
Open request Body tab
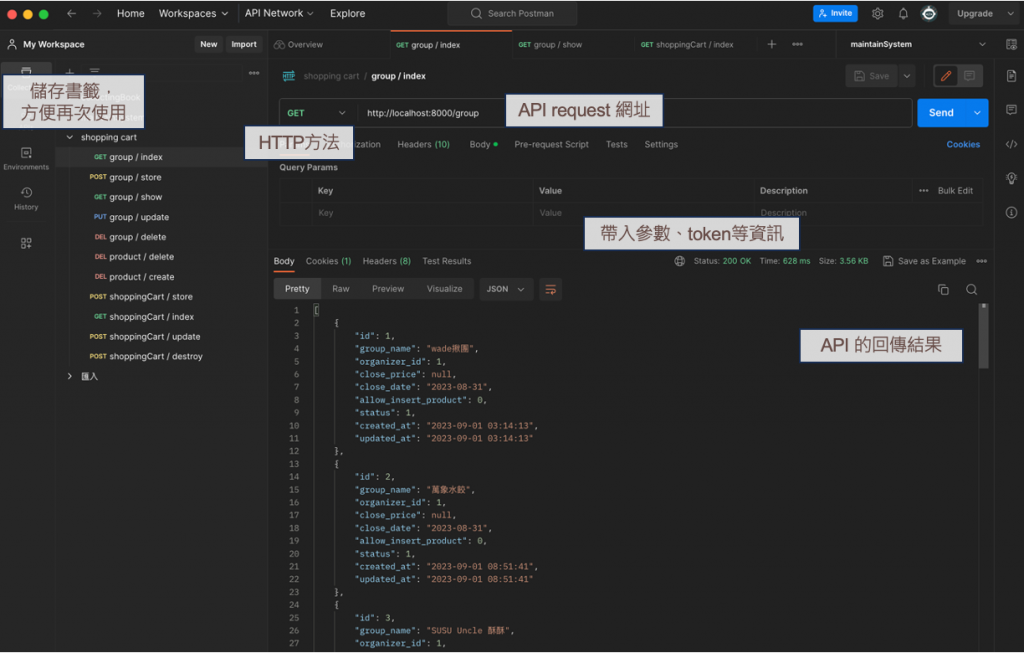coord(483,144)
